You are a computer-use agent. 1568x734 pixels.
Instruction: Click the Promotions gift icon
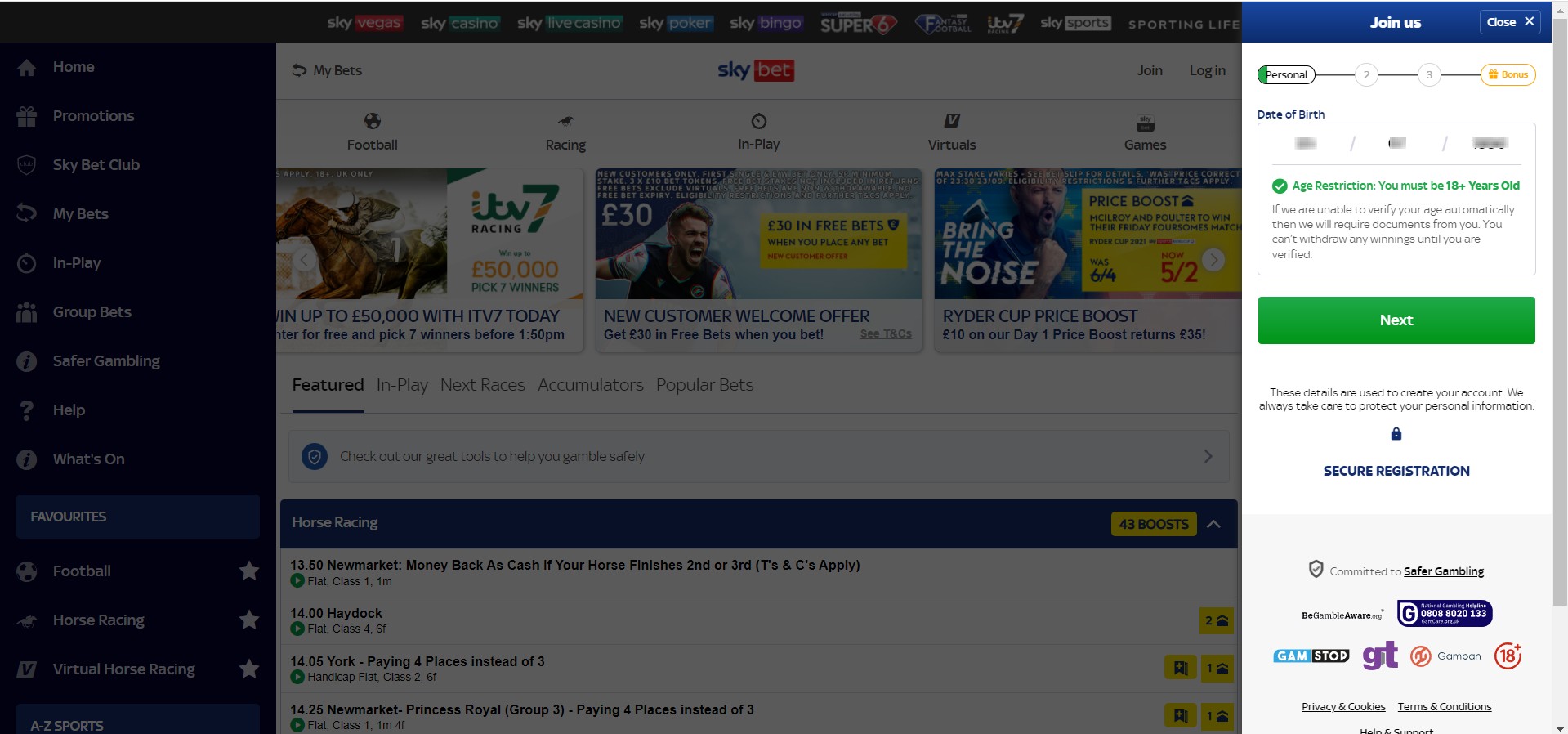26,116
